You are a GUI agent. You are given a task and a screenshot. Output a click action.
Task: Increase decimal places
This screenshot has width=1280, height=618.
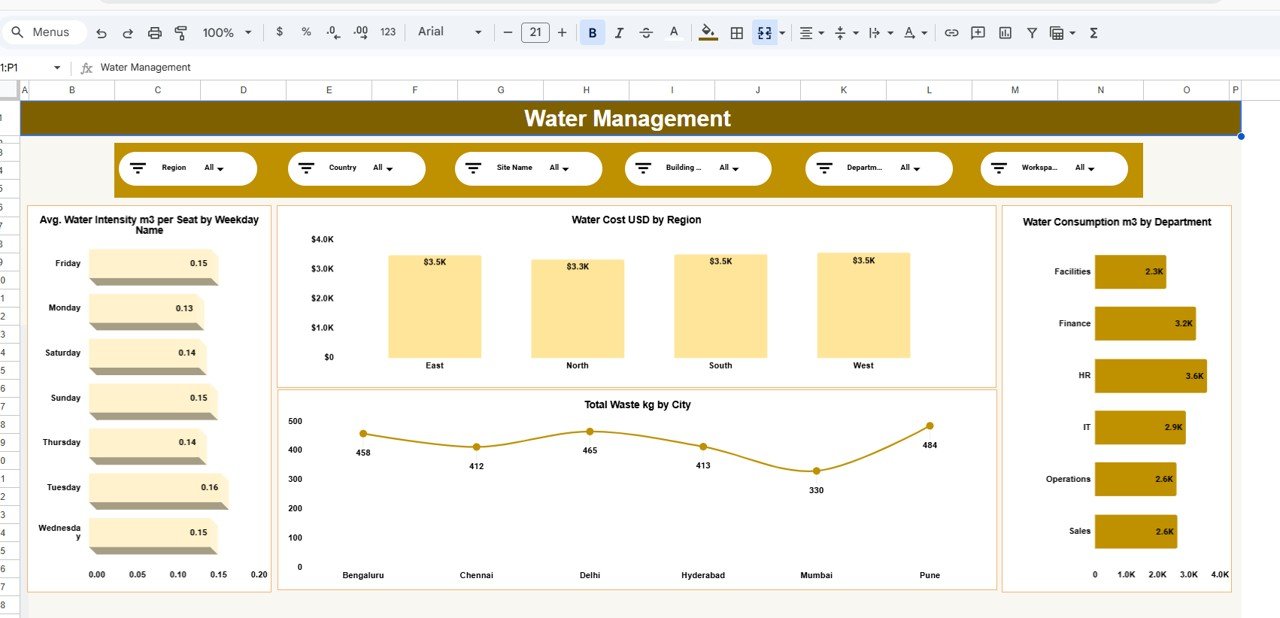pyautogui.click(x=360, y=32)
